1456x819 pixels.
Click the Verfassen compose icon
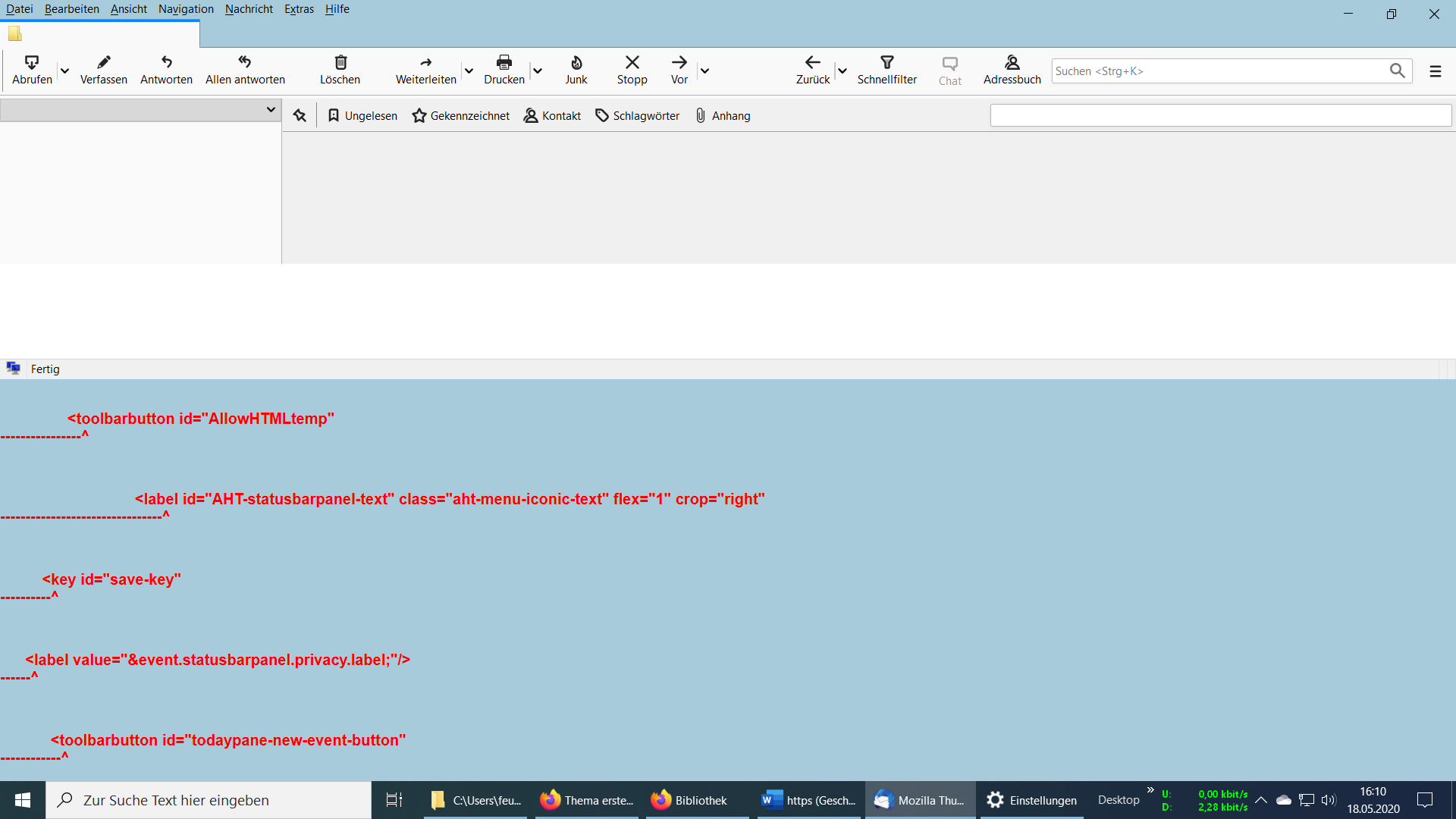pyautogui.click(x=104, y=62)
